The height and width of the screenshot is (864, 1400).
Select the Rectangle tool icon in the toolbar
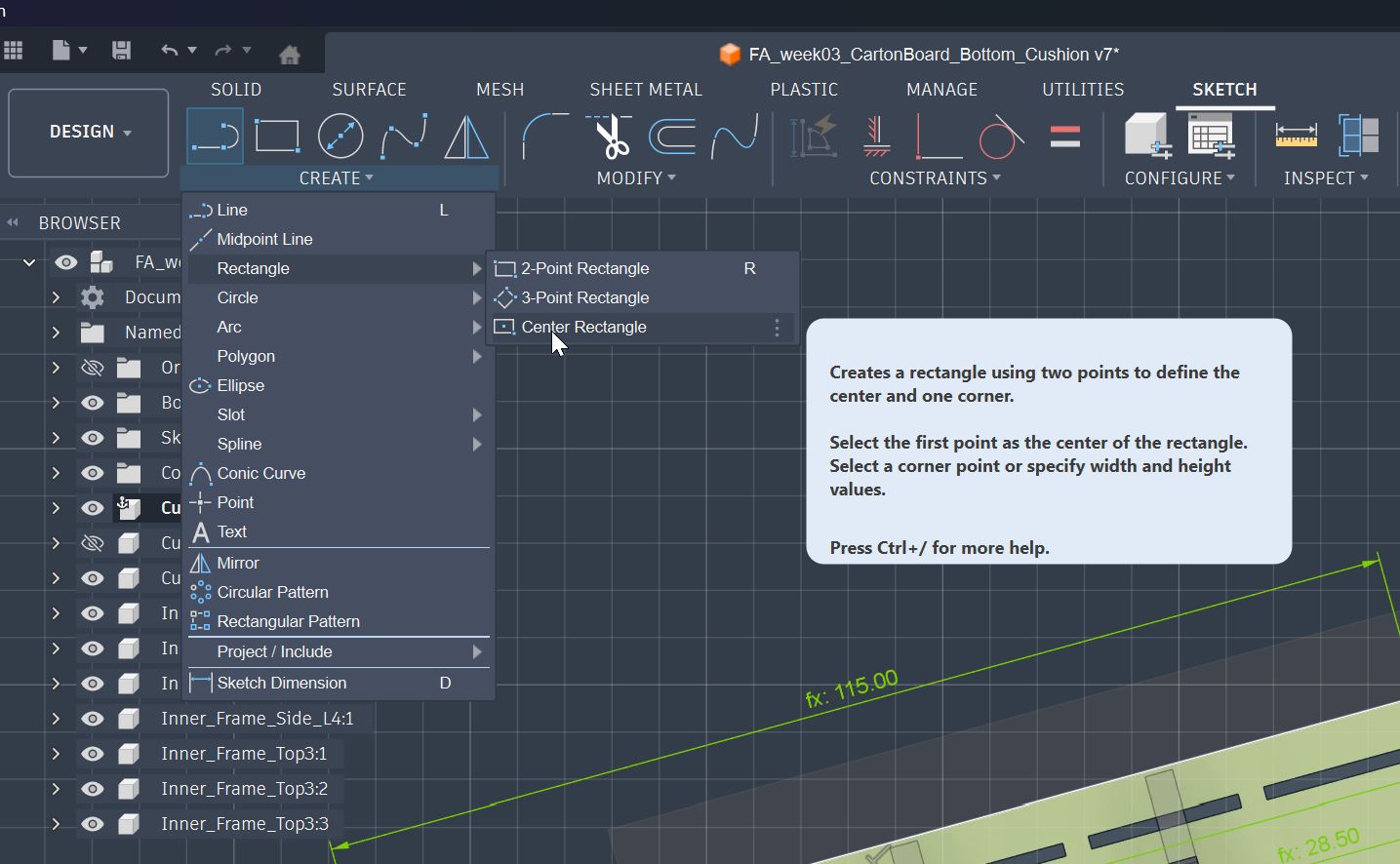click(277, 137)
